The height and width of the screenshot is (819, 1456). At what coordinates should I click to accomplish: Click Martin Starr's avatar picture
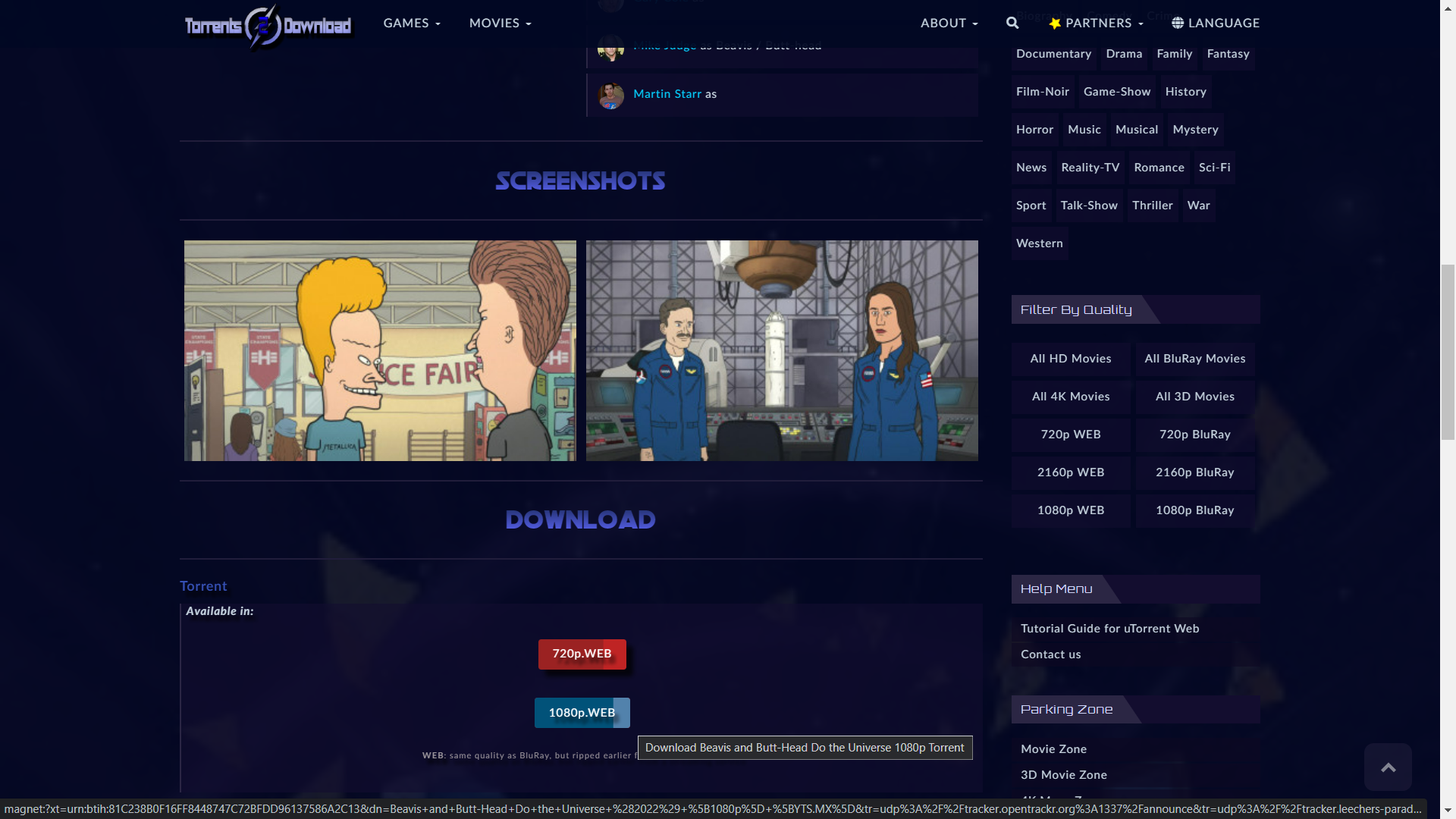click(x=610, y=95)
